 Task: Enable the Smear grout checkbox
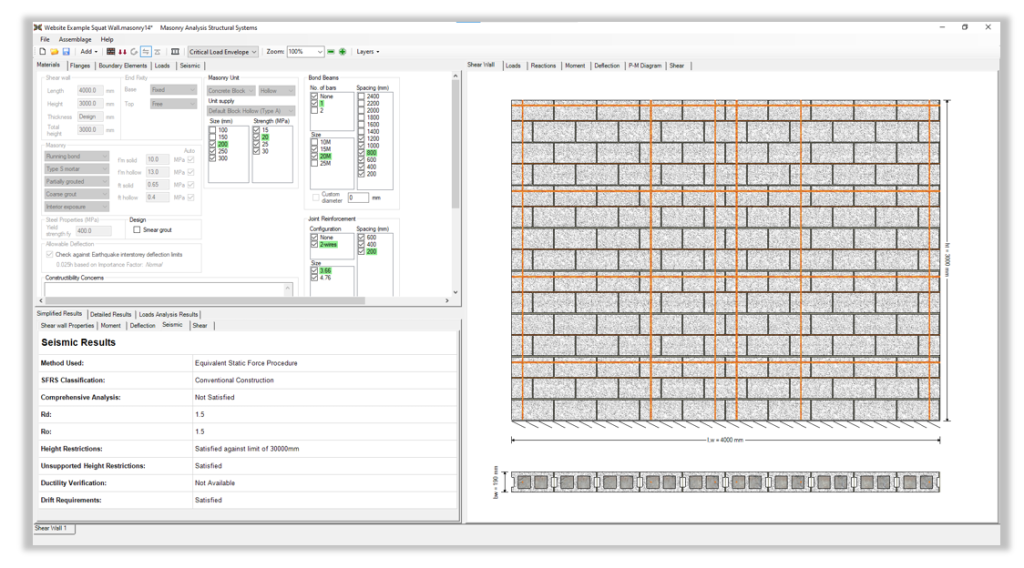(x=137, y=230)
